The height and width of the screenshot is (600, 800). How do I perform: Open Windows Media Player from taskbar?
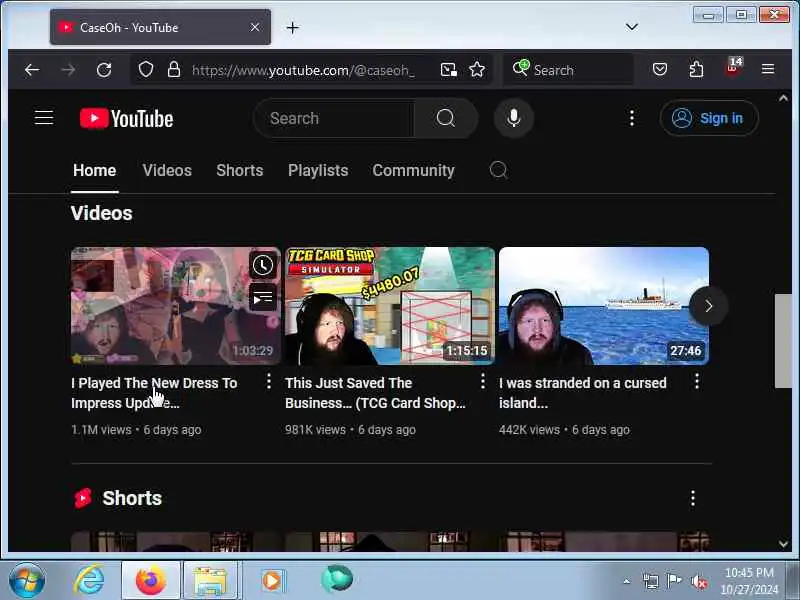point(272,581)
